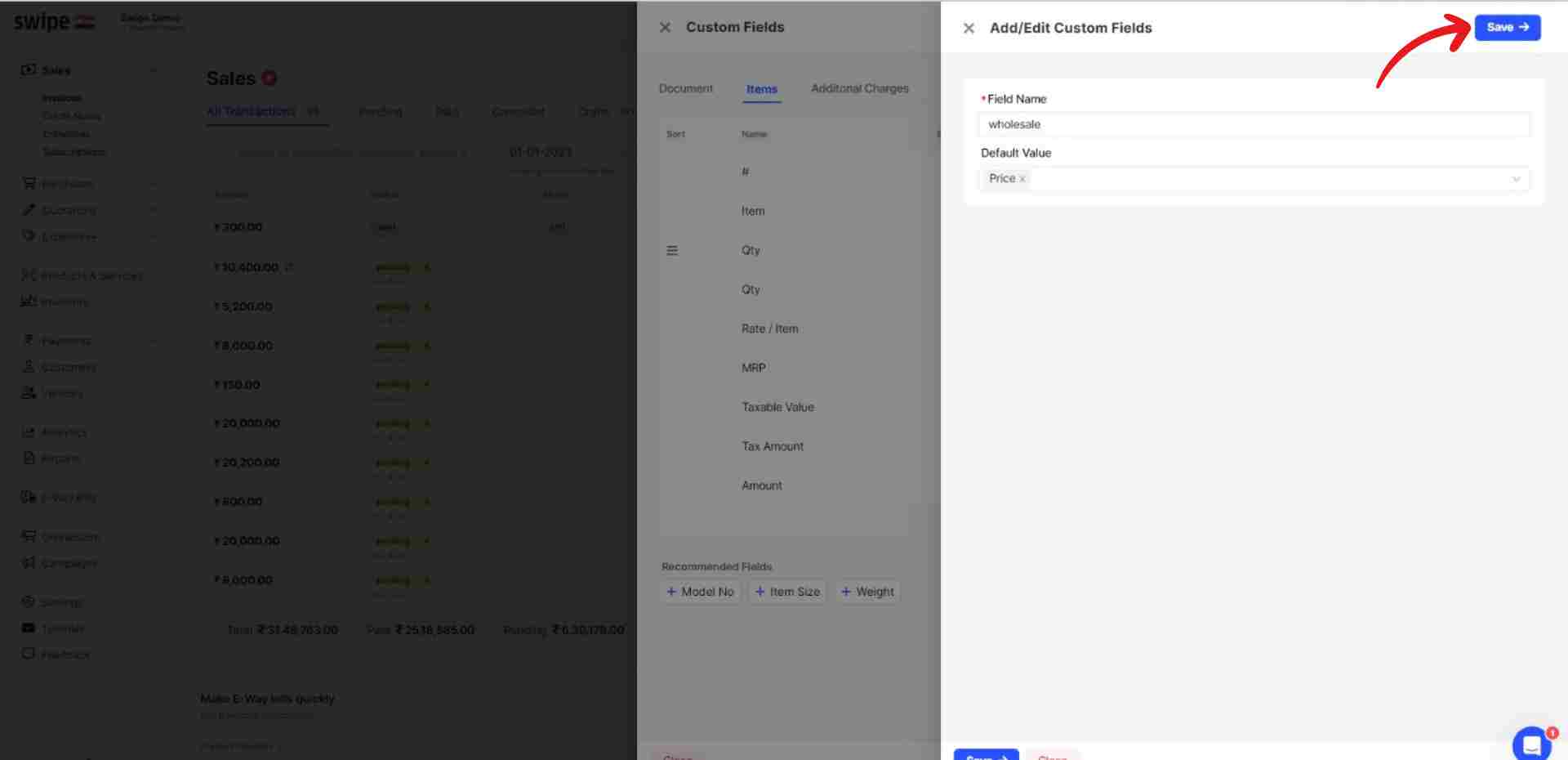This screenshot has width=1568, height=760.
Task: Expand the Default Value dropdown arrow
Action: pos(1516,179)
